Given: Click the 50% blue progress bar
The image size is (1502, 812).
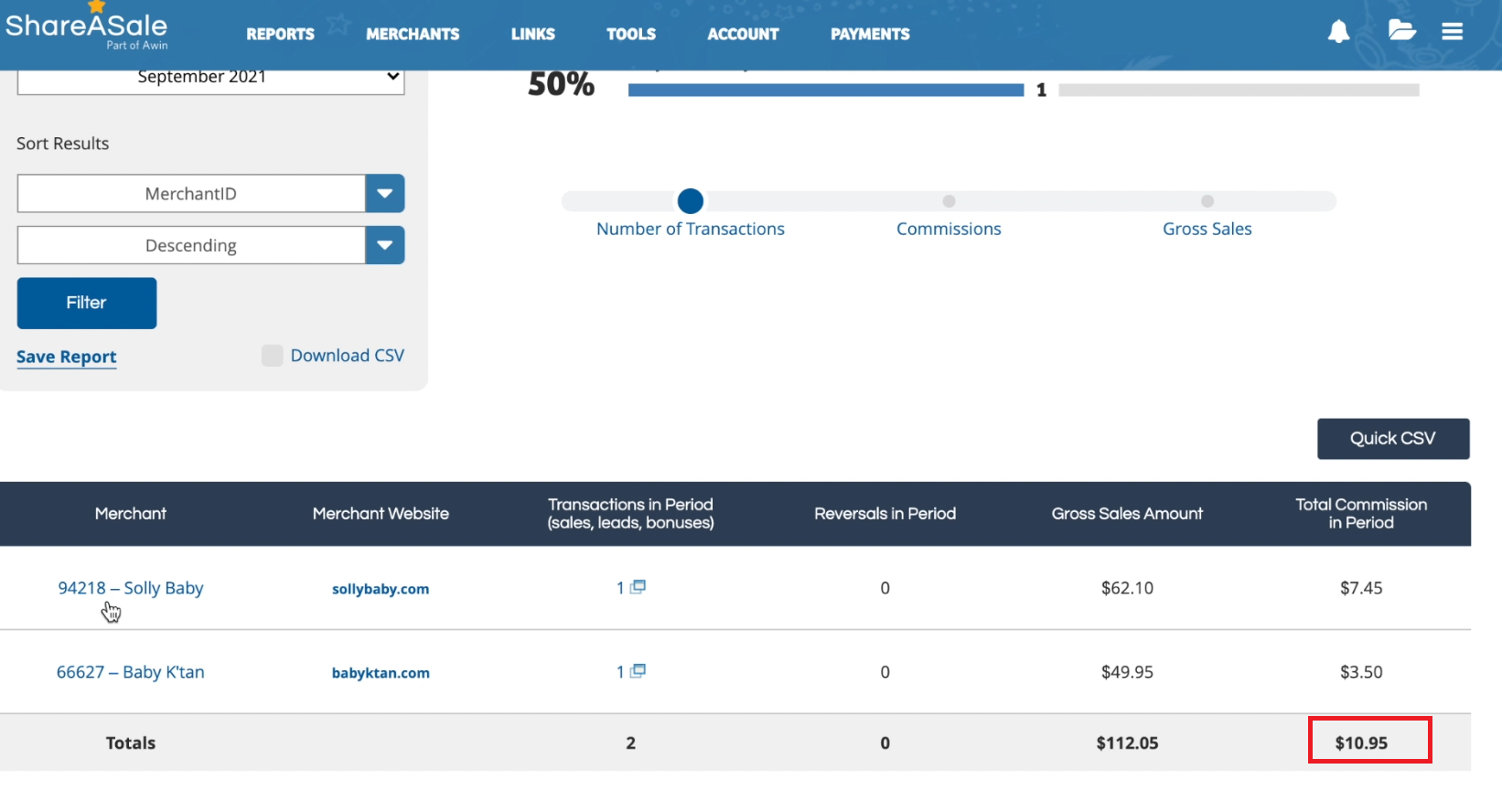Looking at the screenshot, I should click(x=826, y=90).
